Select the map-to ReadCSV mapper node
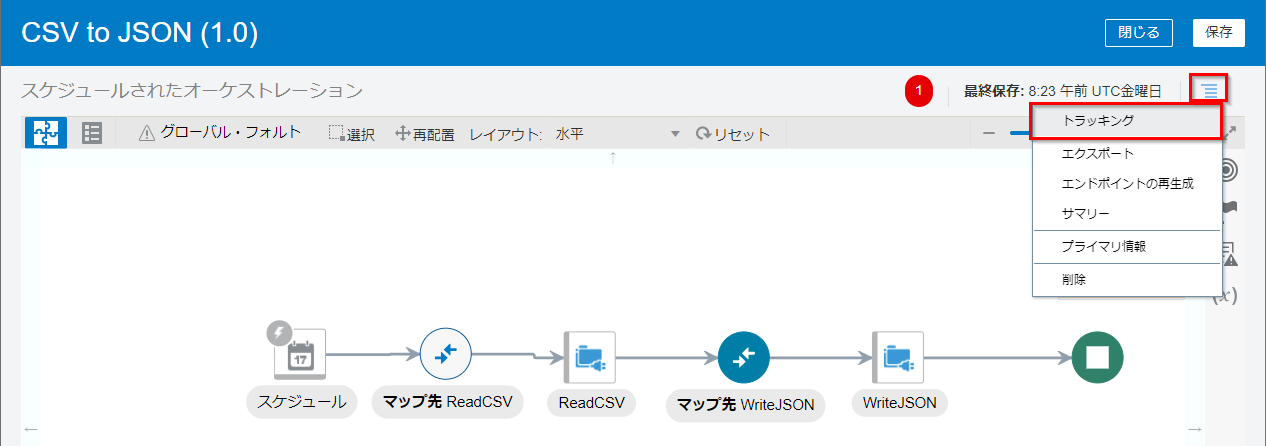The image size is (1266, 446). tap(445, 355)
